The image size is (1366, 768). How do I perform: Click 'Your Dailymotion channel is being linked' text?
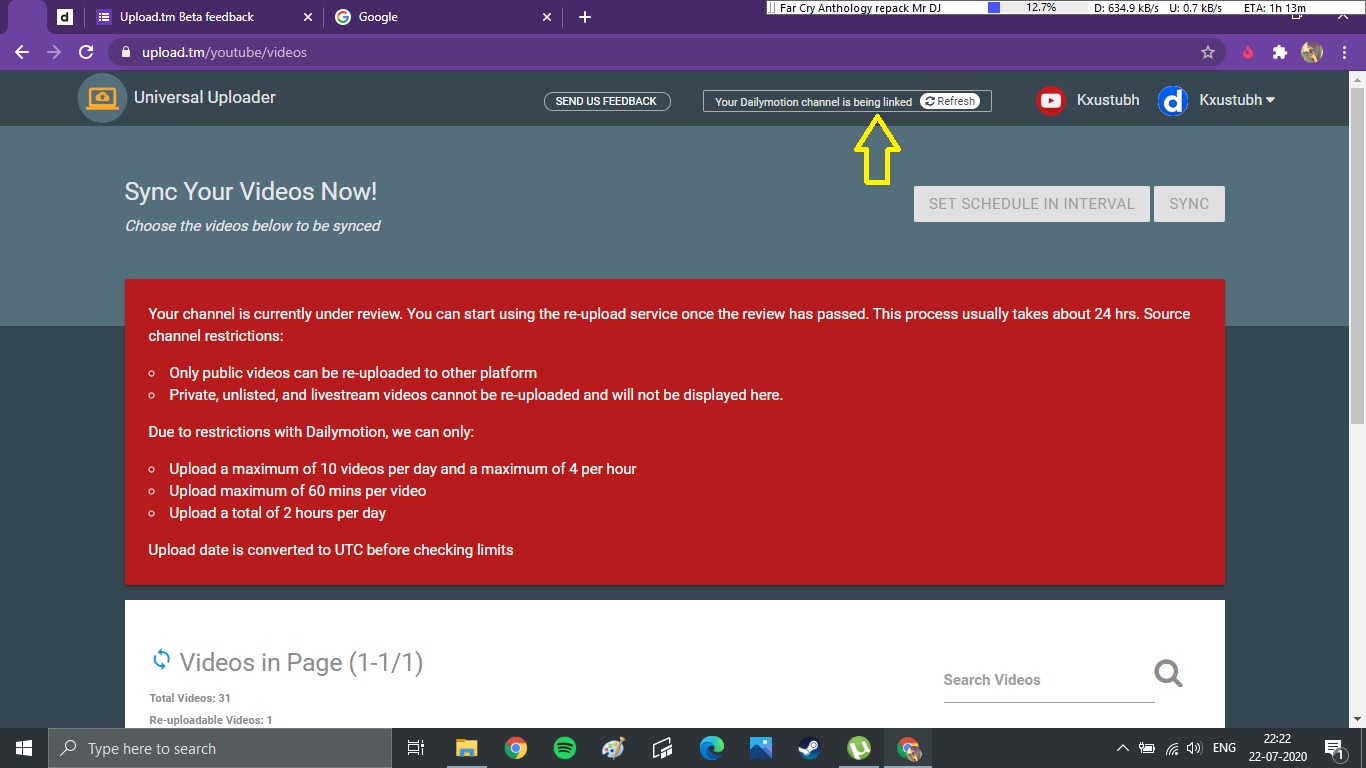tap(813, 102)
